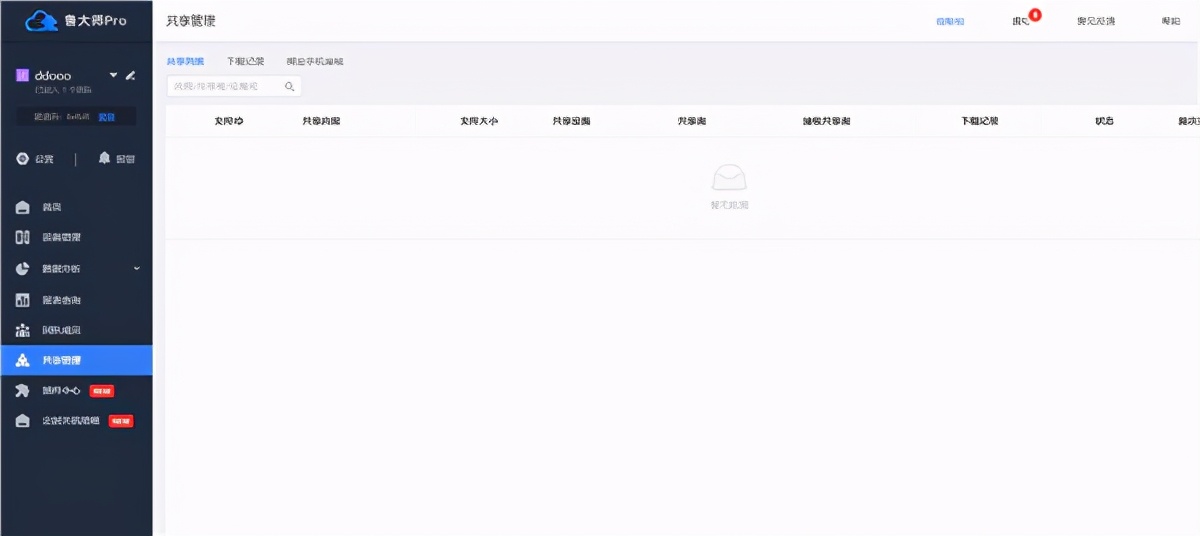Image resolution: width=1200 pixels, height=536 pixels.
Task: Click the purple avatar next to ddooo
Action: (x=22, y=75)
